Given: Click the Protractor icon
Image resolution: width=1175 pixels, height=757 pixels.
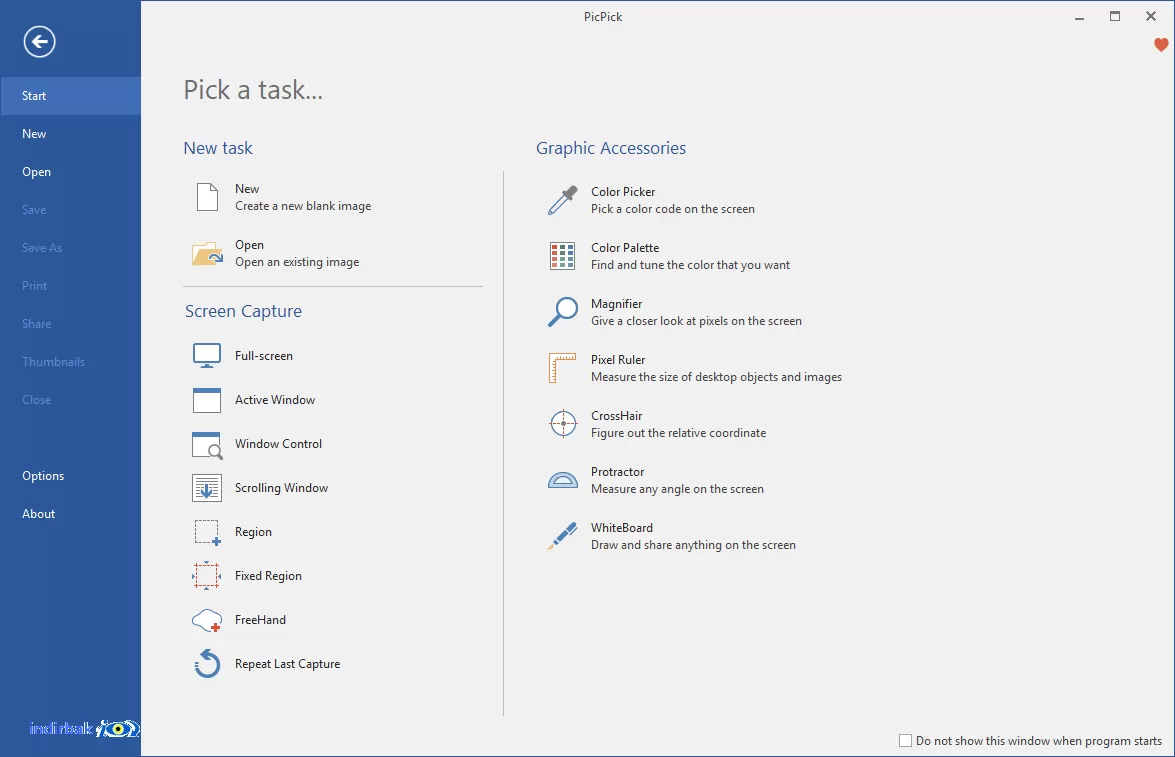Looking at the screenshot, I should coord(563,480).
